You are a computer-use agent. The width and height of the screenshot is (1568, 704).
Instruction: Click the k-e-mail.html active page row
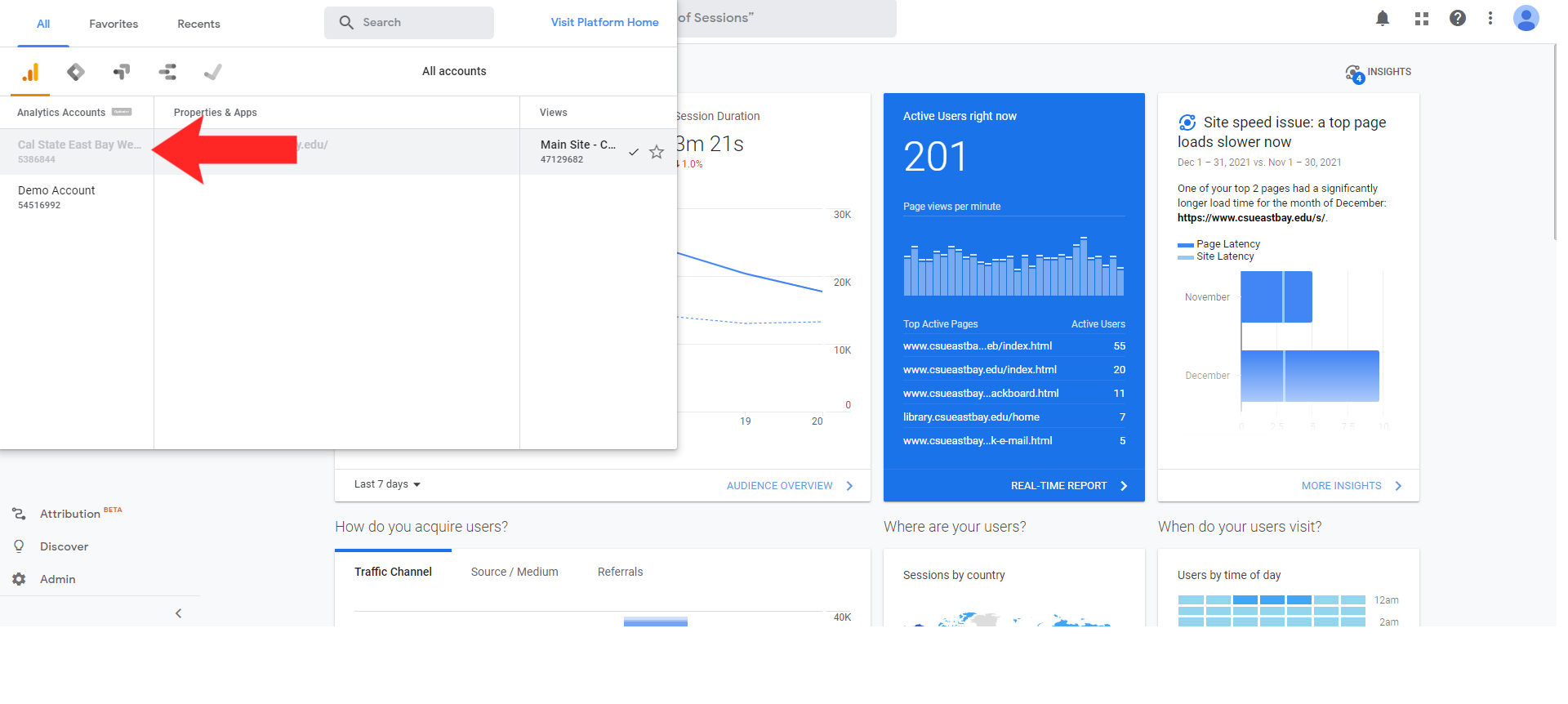[x=1014, y=441]
